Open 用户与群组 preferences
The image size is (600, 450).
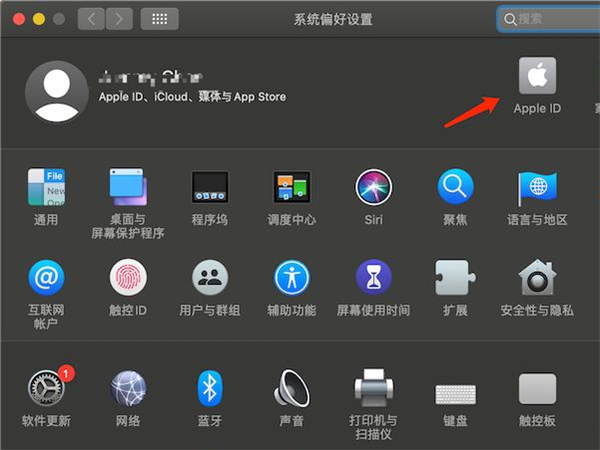point(210,277)
